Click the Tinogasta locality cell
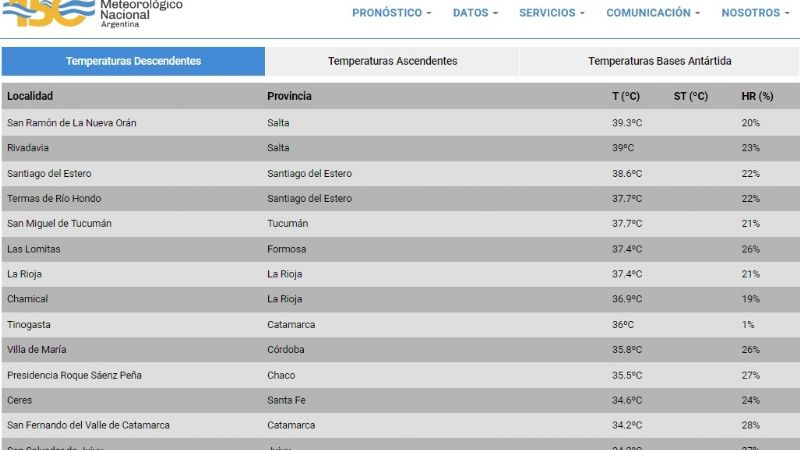This screenshot has height=450, width=800. tap(29, 324)
